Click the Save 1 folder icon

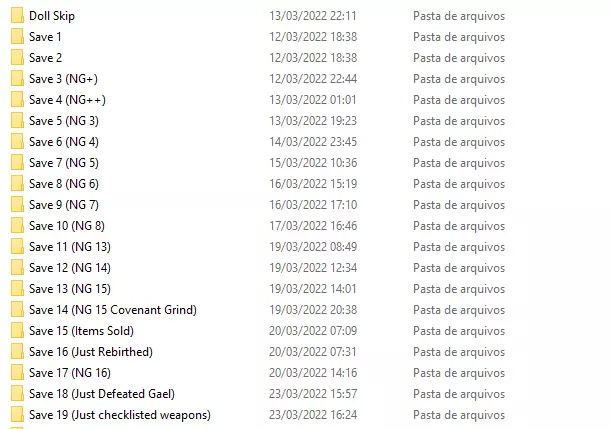point(17,37)
